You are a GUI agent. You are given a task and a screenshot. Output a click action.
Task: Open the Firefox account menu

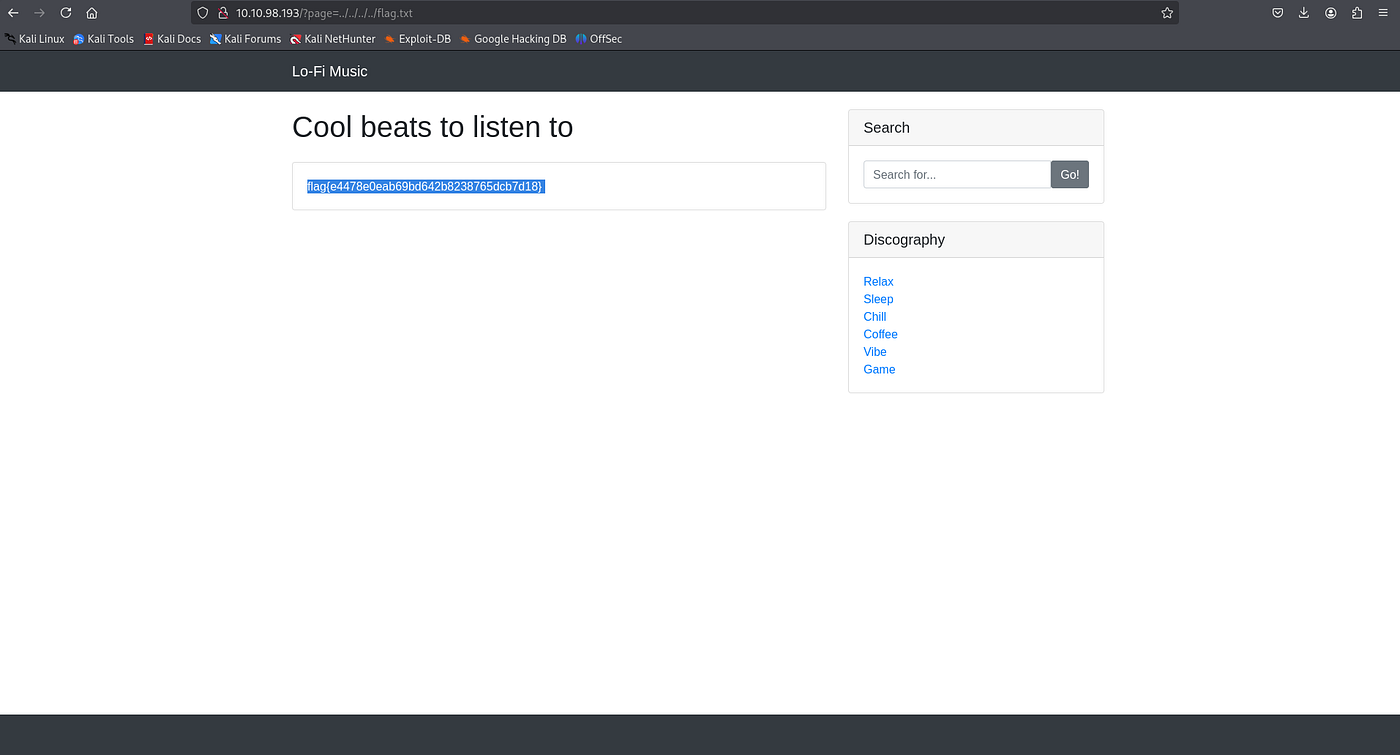coord(1330,13)
